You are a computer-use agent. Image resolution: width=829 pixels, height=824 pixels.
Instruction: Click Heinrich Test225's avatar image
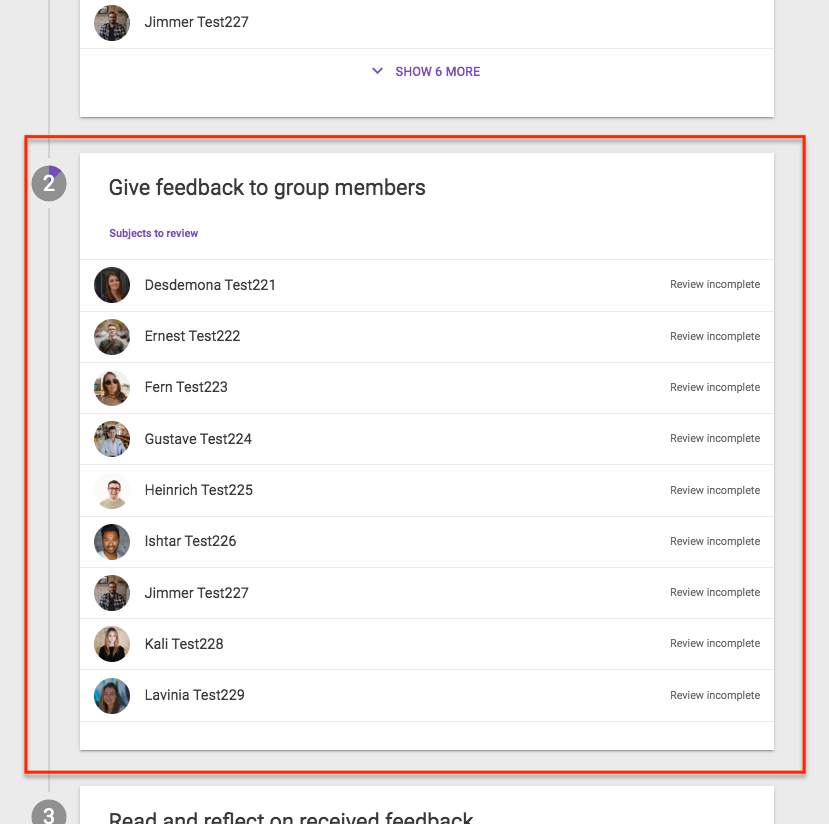(x=112, y=490)
